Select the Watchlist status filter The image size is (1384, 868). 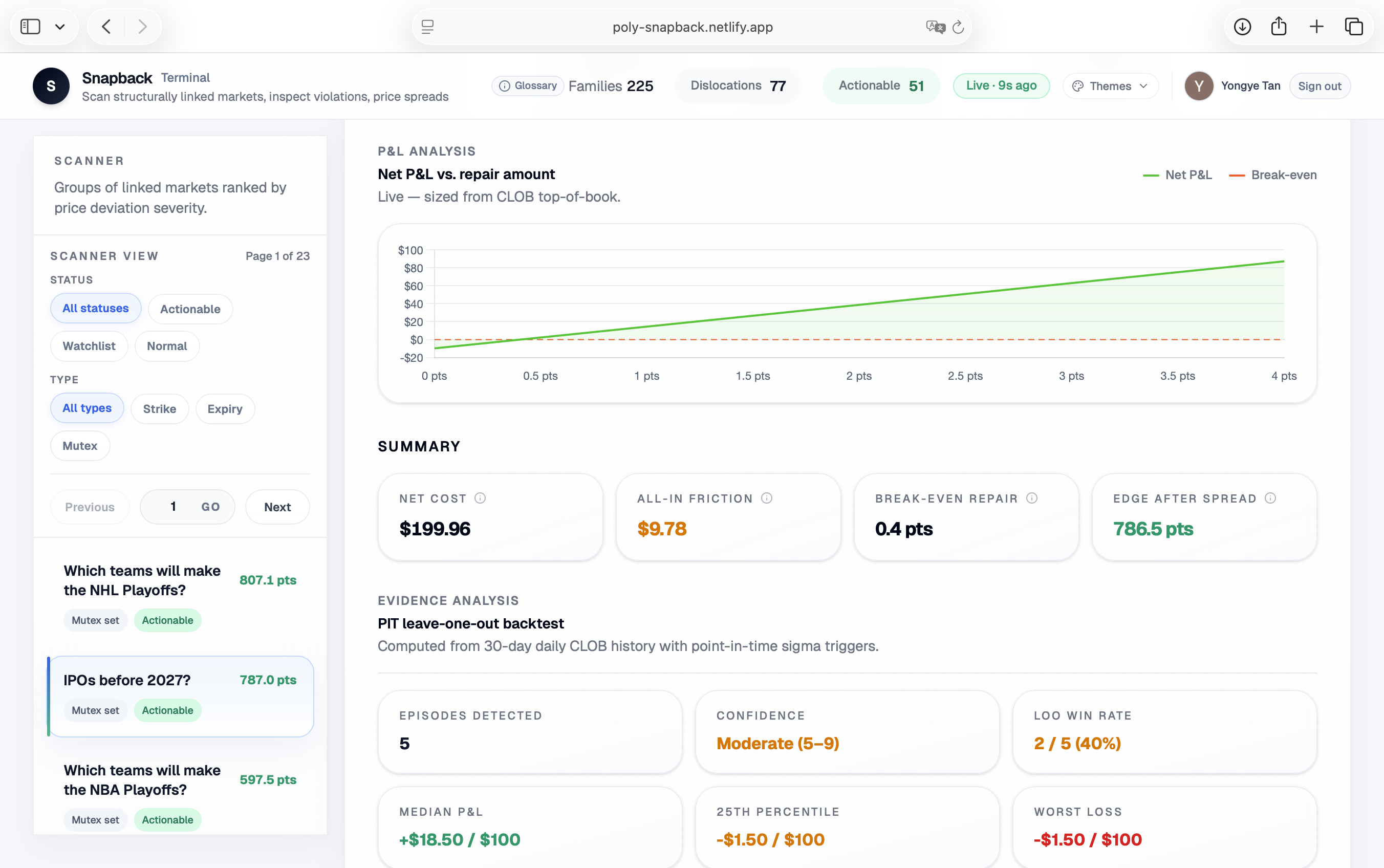(89, 345)
